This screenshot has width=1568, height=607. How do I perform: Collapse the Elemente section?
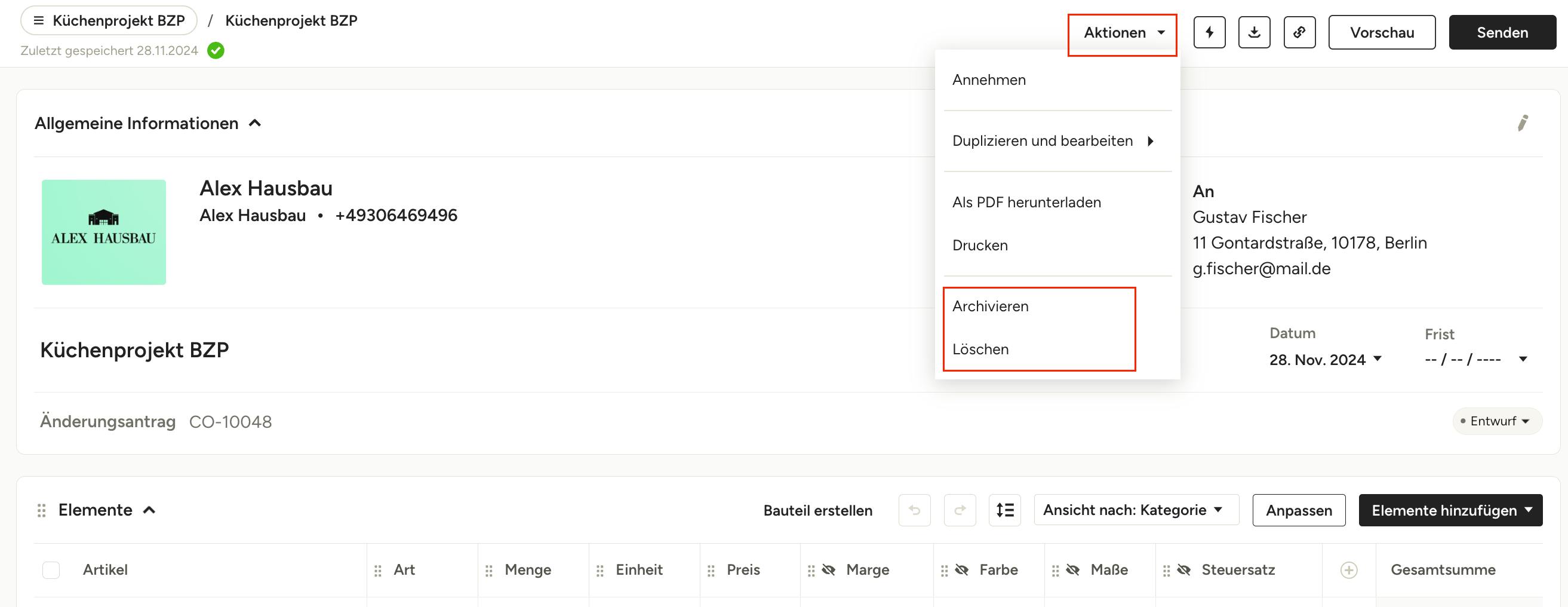click(149, 510)
